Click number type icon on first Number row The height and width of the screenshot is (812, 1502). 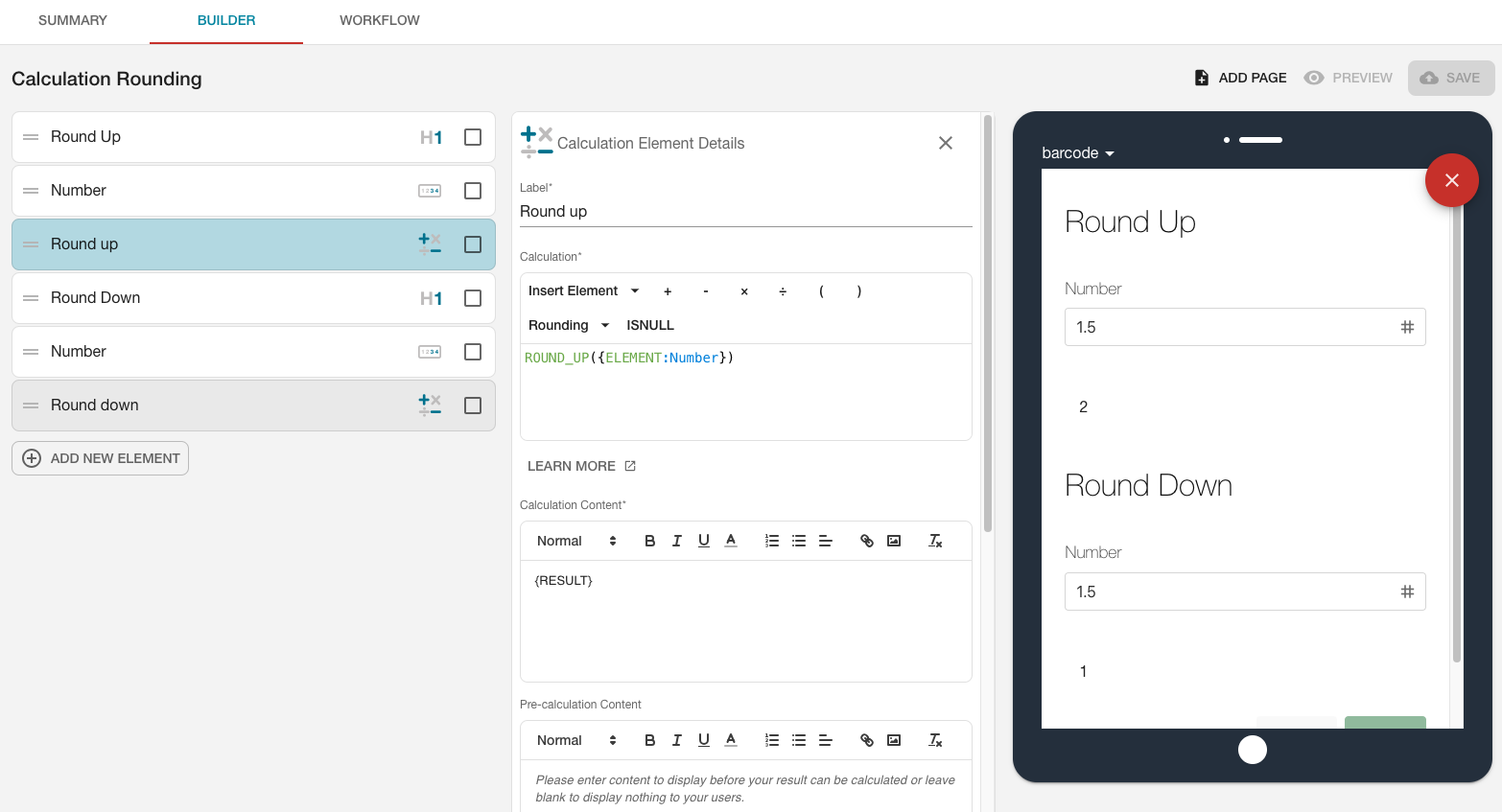pyautogui.click(x=430, y=191)
